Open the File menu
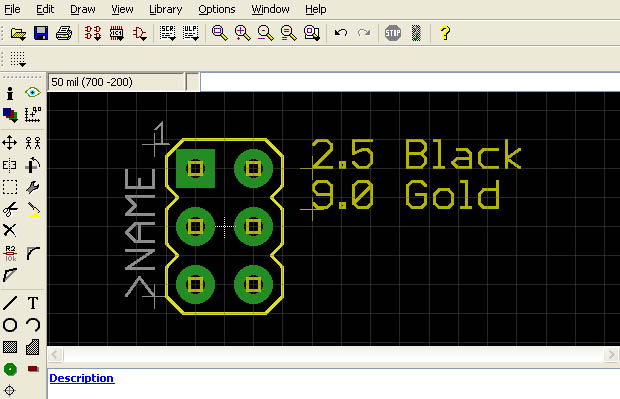 pos(12,9)
